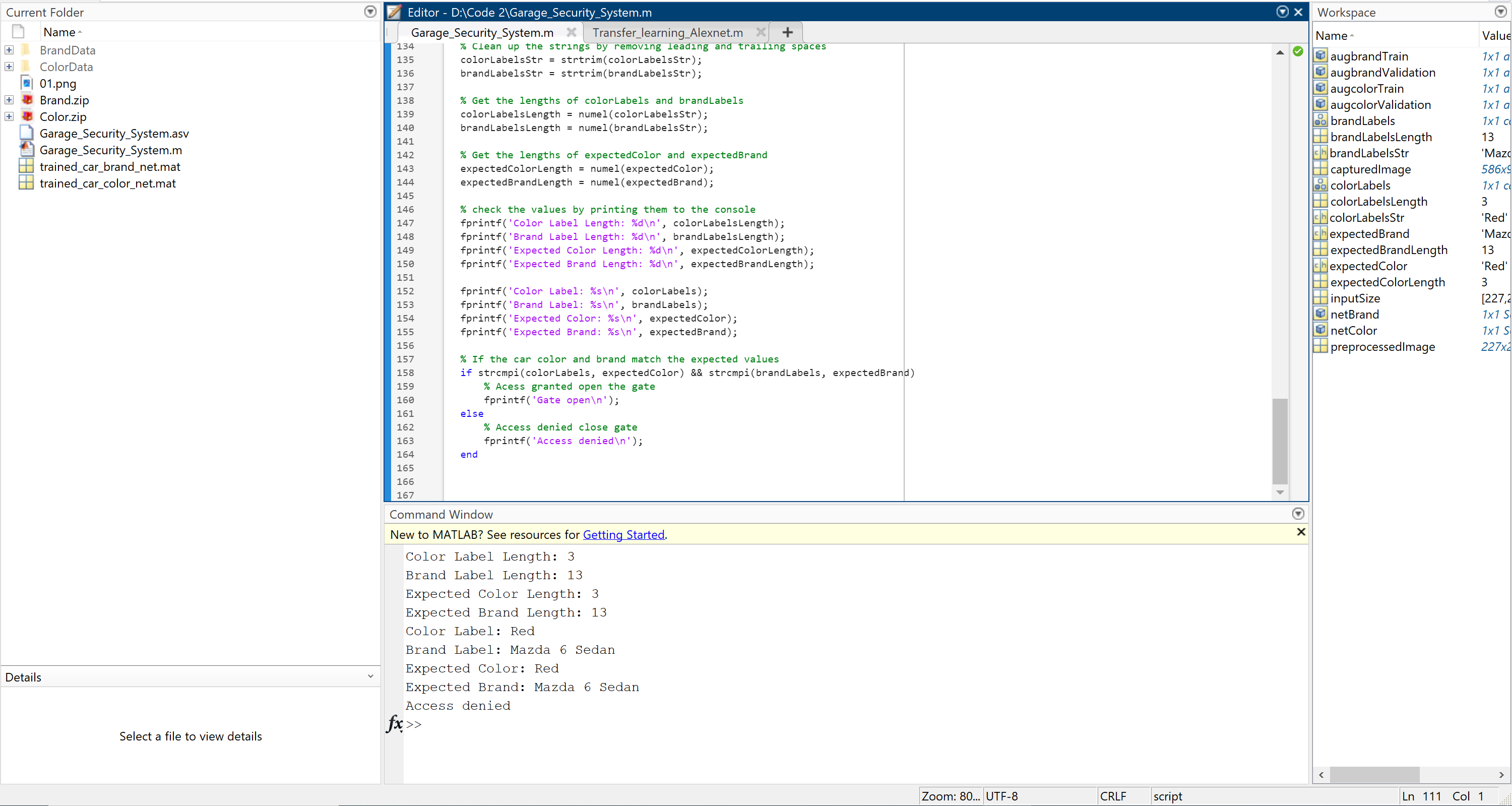The width and height of the screenshot is (1512, 806).
Task: Click the Zoom 80% status bar field
Action: click(950, 796)
